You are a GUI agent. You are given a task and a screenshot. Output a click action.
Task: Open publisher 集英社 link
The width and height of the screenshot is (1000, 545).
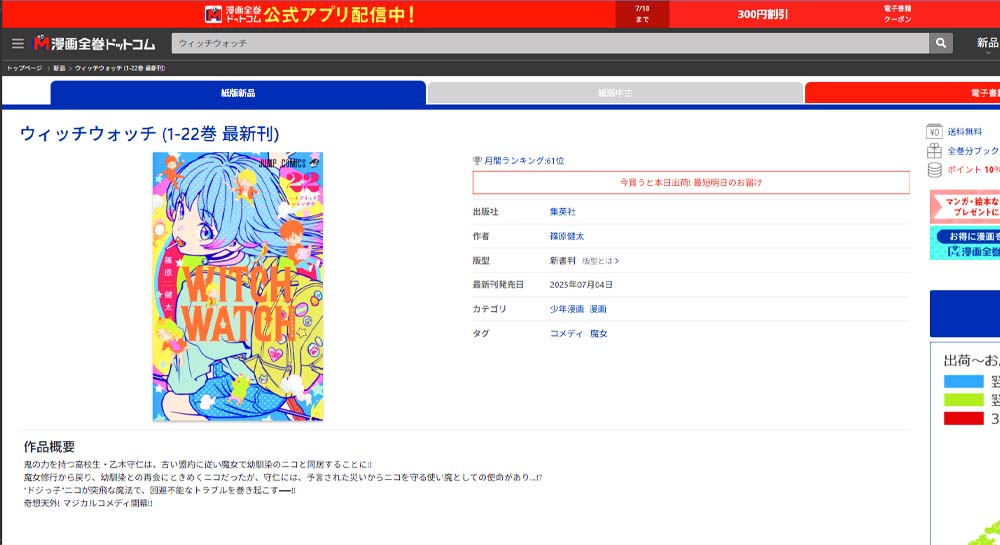(x=562, y=212)
